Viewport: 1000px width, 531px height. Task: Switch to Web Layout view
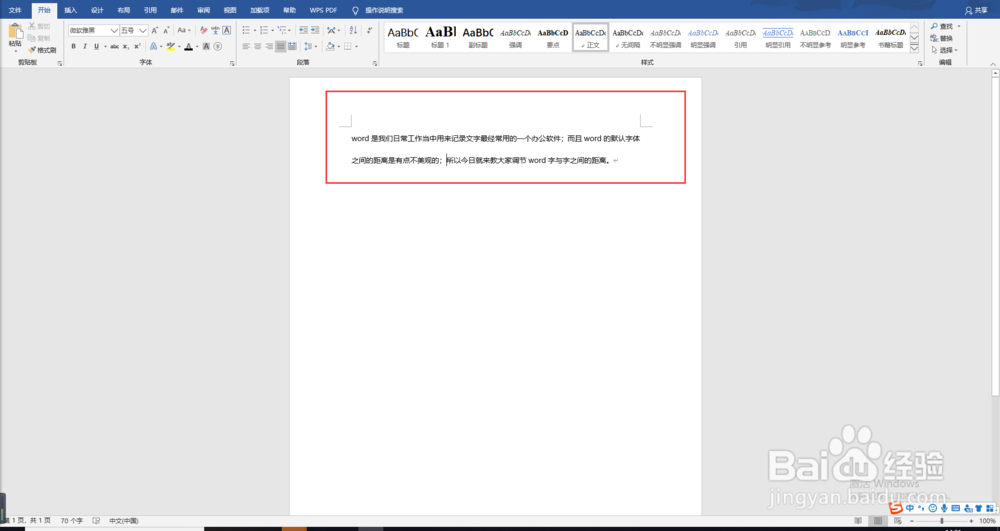coord(896,521)
